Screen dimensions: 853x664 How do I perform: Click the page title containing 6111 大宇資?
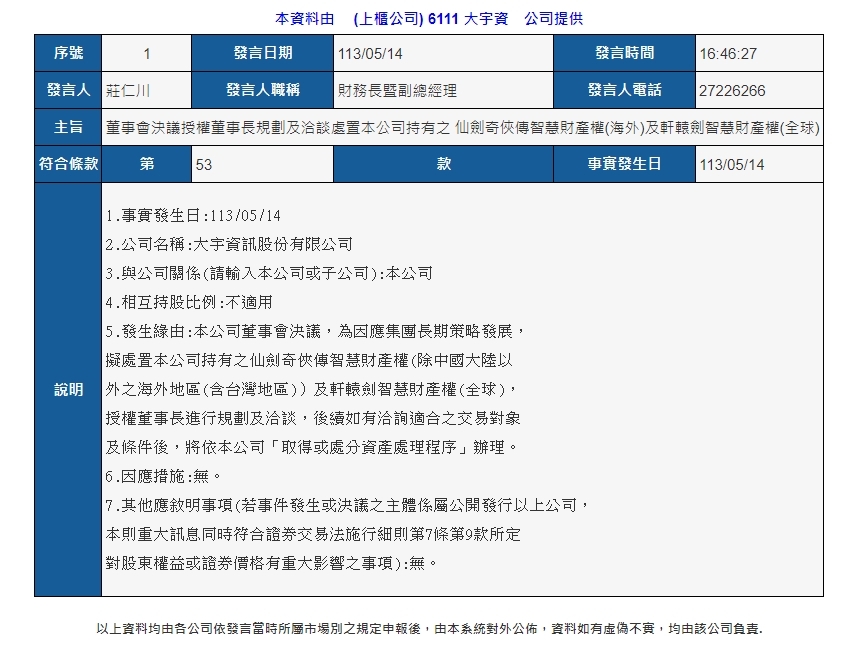pyautogui.click(x=428, y=18)
